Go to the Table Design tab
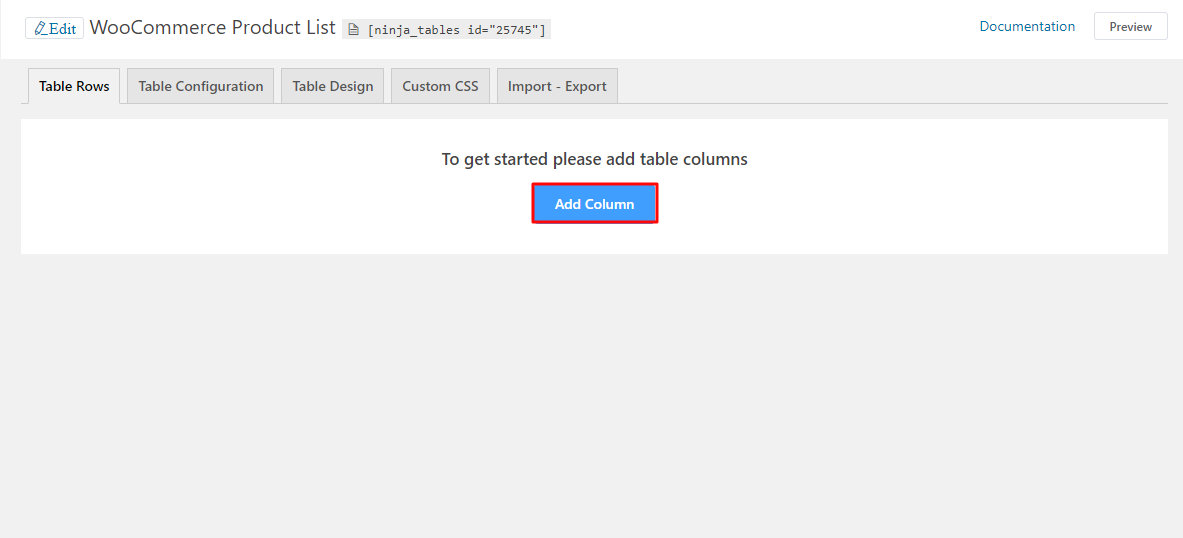 pyautogui.click(x=332, y=86)
